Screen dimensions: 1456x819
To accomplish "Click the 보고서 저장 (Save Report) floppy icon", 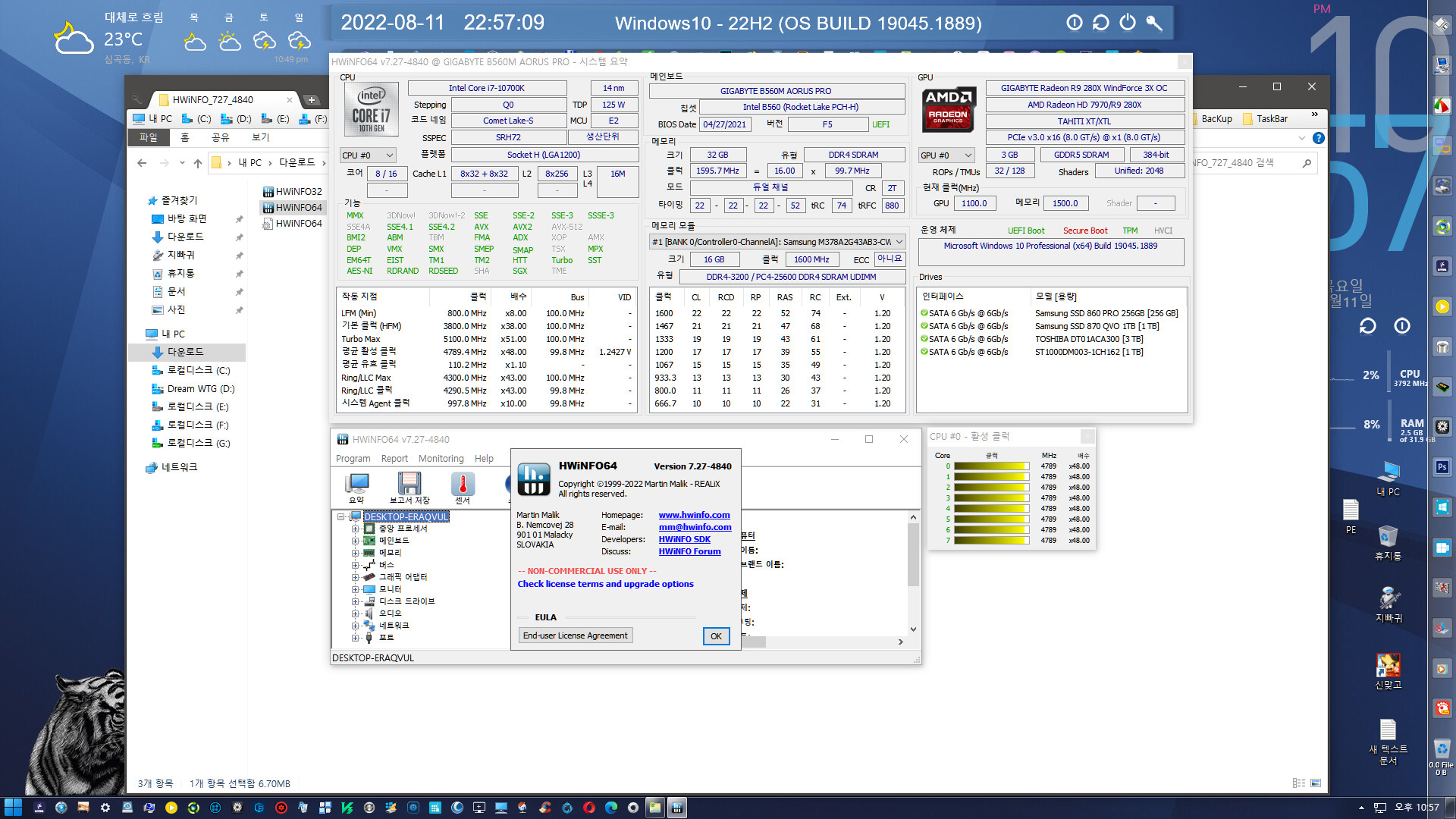I will tap(409, 488).
